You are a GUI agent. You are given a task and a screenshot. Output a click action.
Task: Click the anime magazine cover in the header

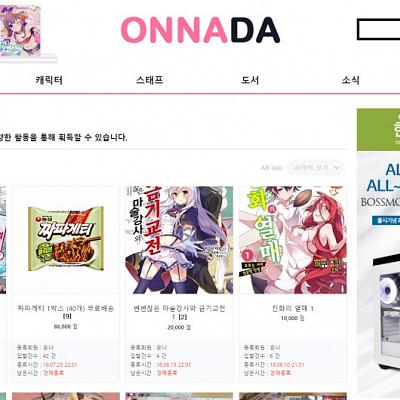tap(20, 31)
